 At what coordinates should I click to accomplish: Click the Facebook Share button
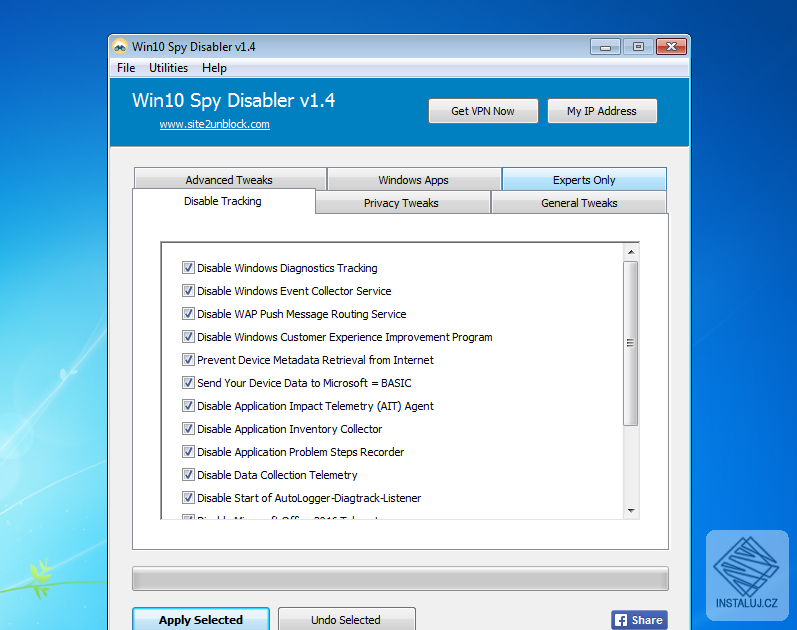(x=639, y=620)
